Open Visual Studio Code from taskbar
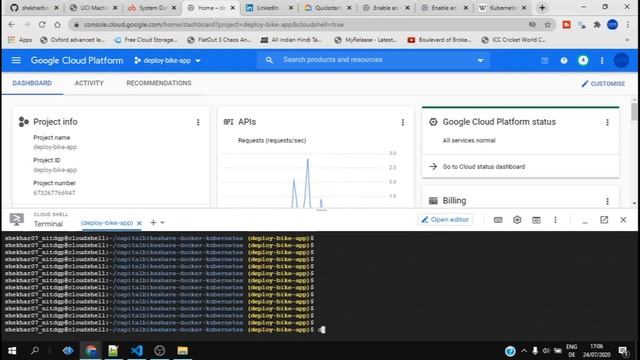 point(137,351)
